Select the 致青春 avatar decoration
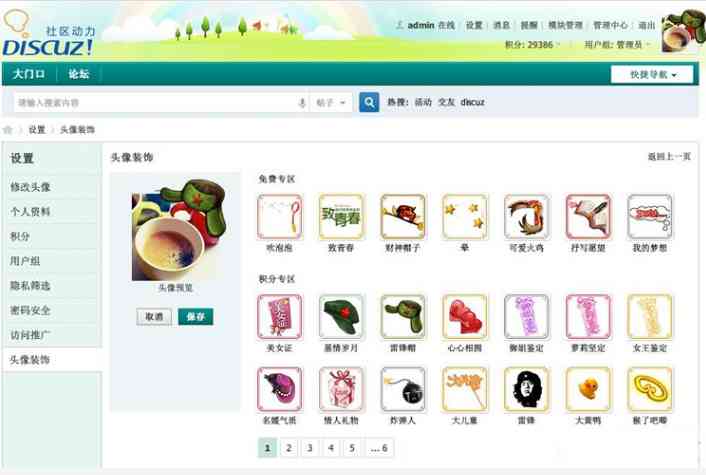 point(341,217)
